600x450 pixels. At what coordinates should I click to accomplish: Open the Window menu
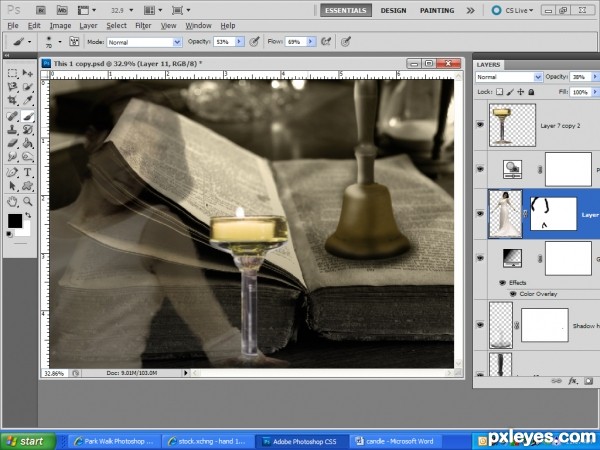(x=198, y=26)
